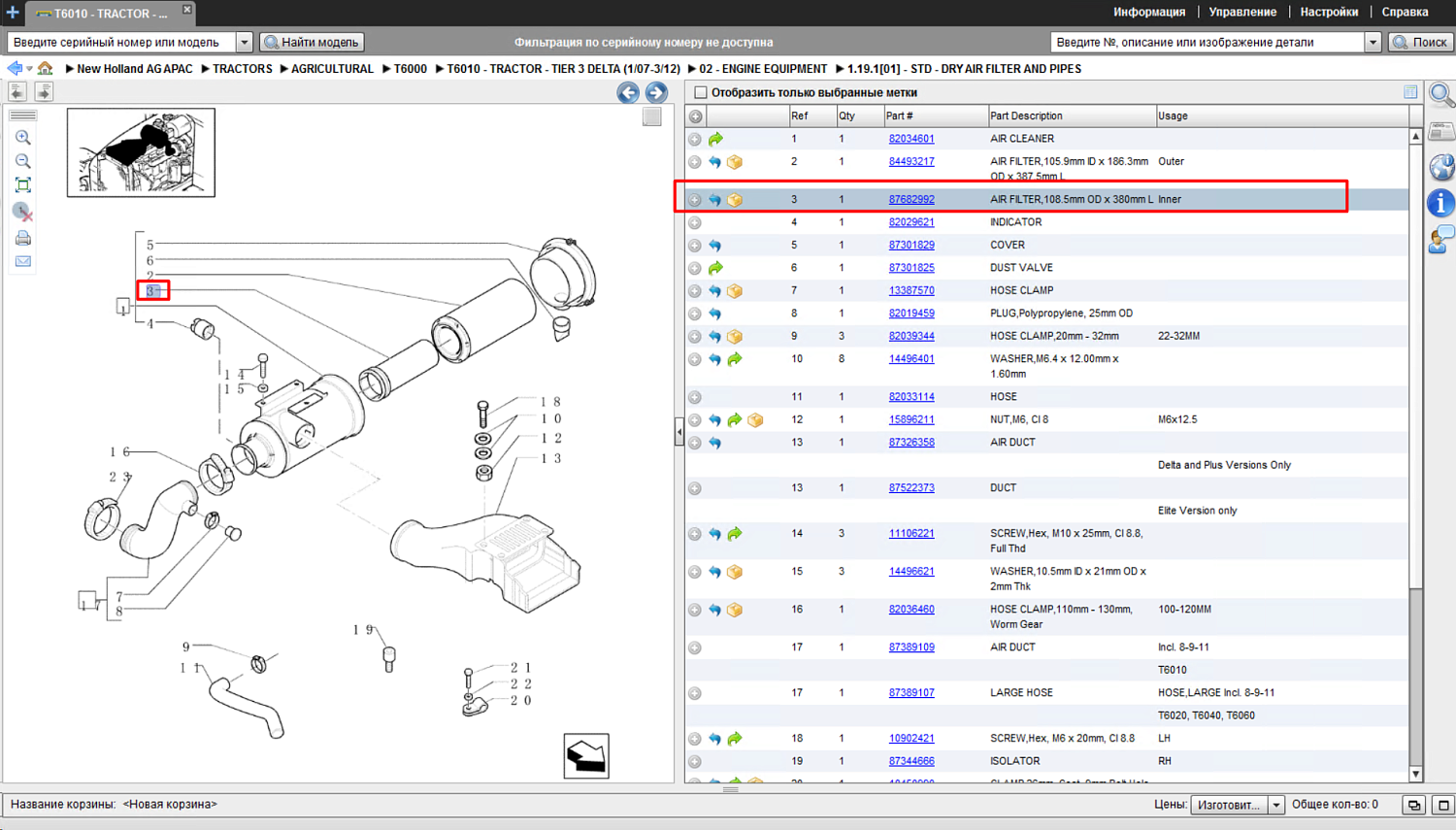This screenshot has width=1456, height=830.
Task: Click the overlapping windows icon in status bar
Action: click(1414, 805)
